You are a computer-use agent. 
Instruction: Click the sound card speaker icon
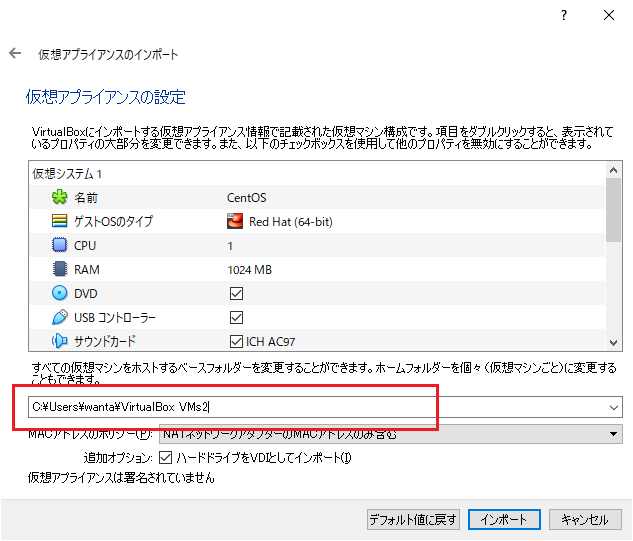59,341
